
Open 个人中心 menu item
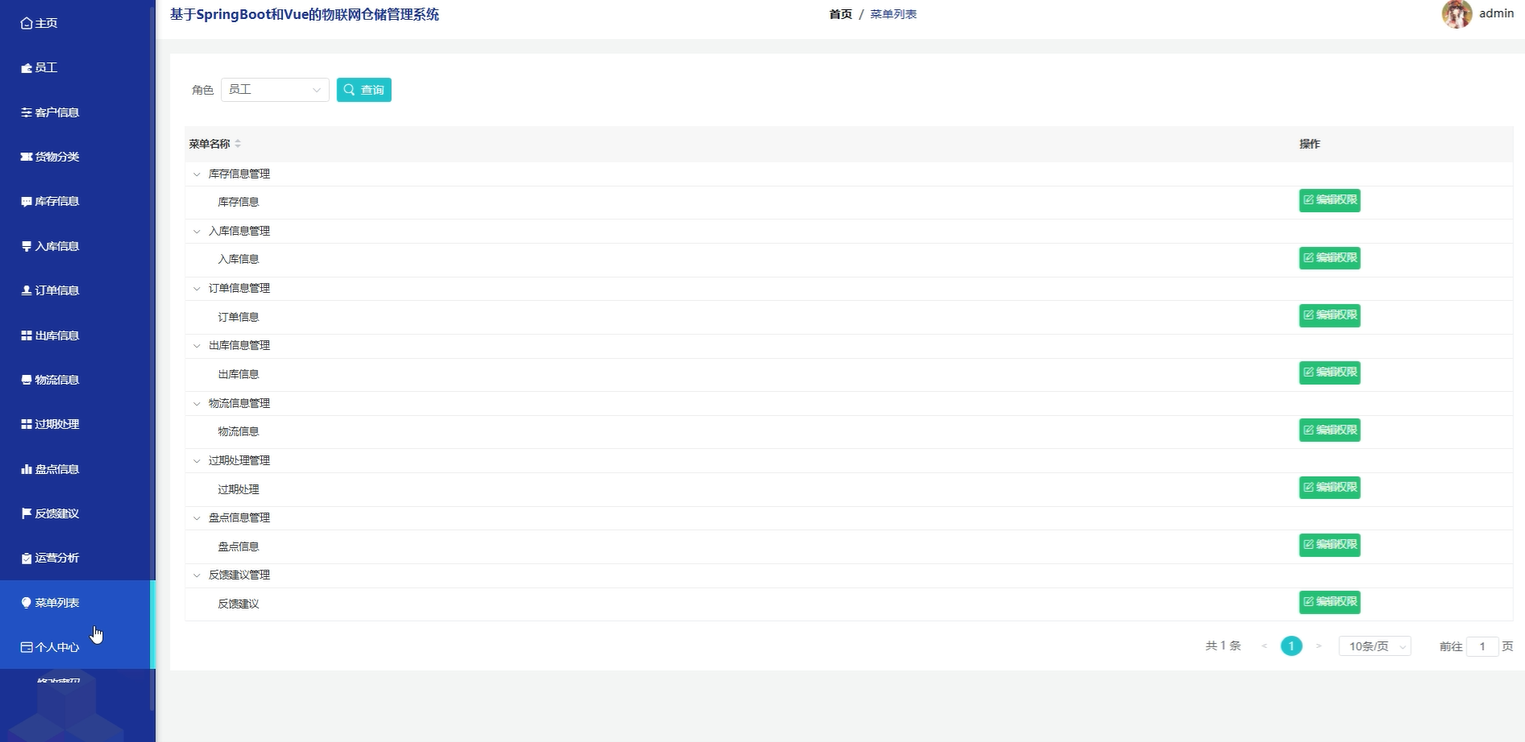coord(77,647)
